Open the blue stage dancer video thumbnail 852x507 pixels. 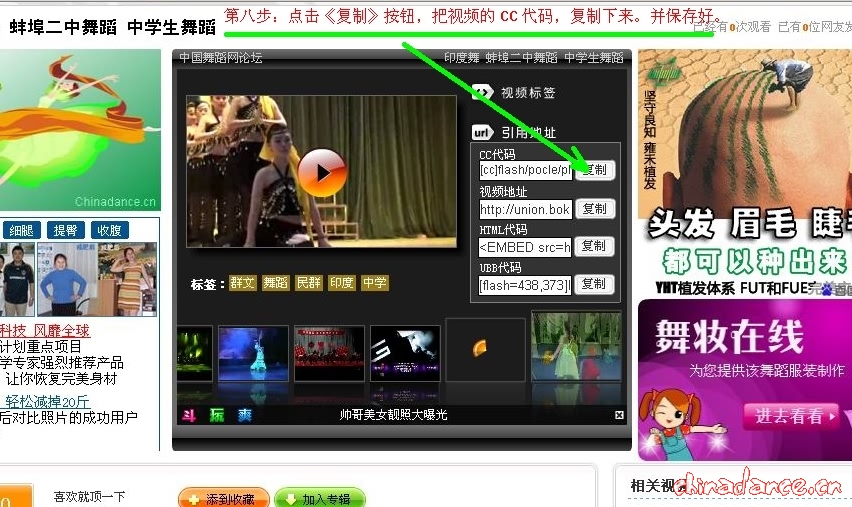(x=253, y=353)
